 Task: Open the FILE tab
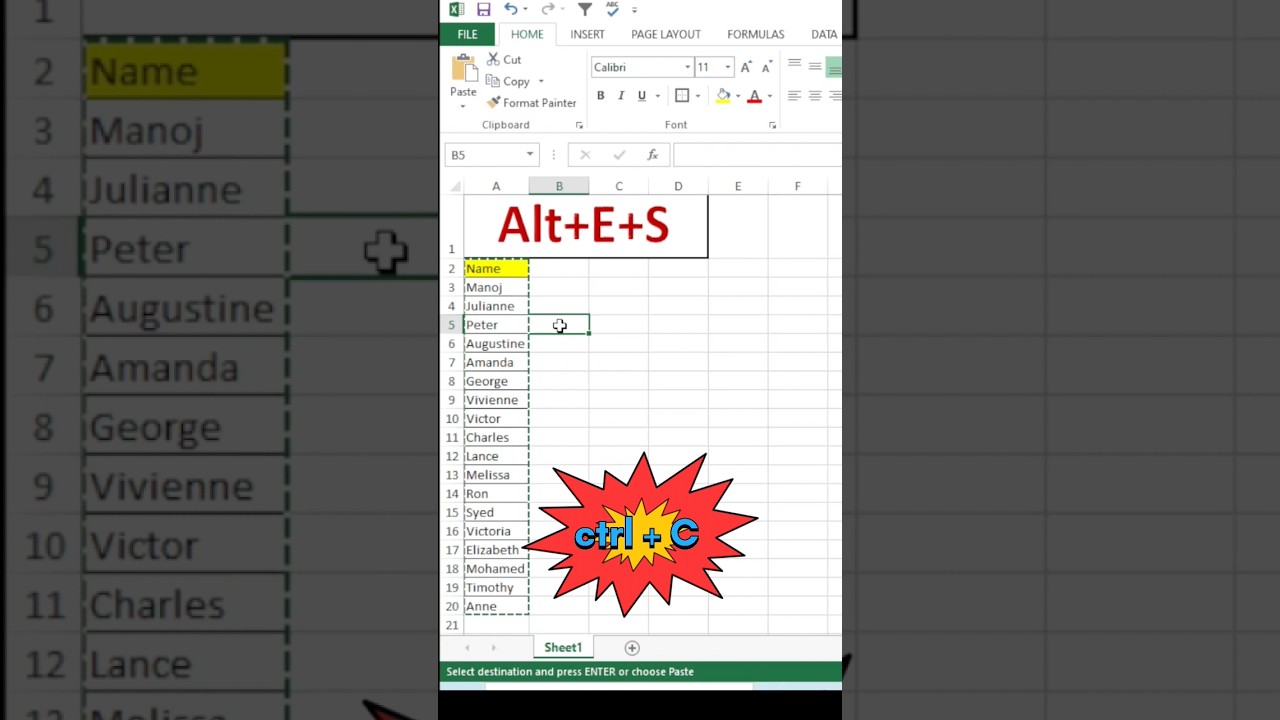467,34
